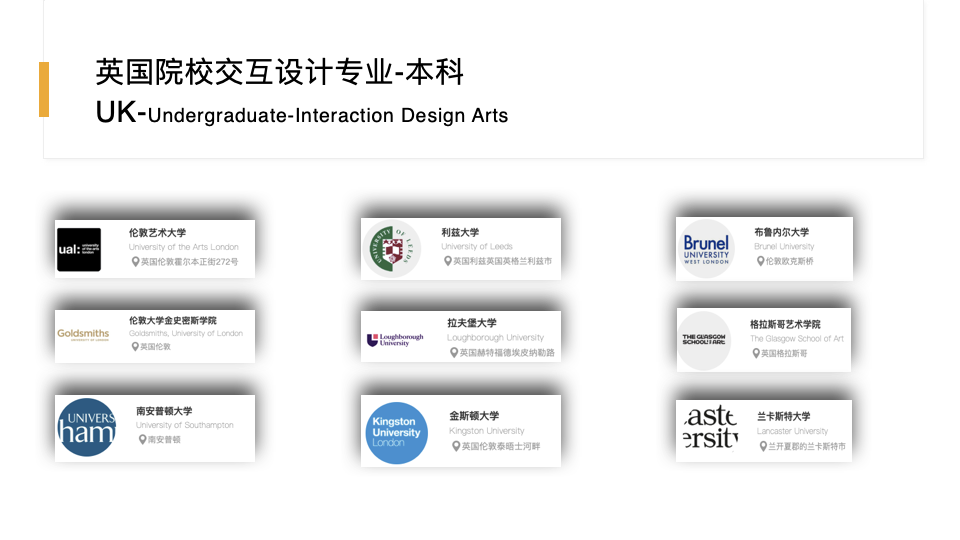Click Lancaster University subtitle text
960x540 pixels.
point(792,431)
